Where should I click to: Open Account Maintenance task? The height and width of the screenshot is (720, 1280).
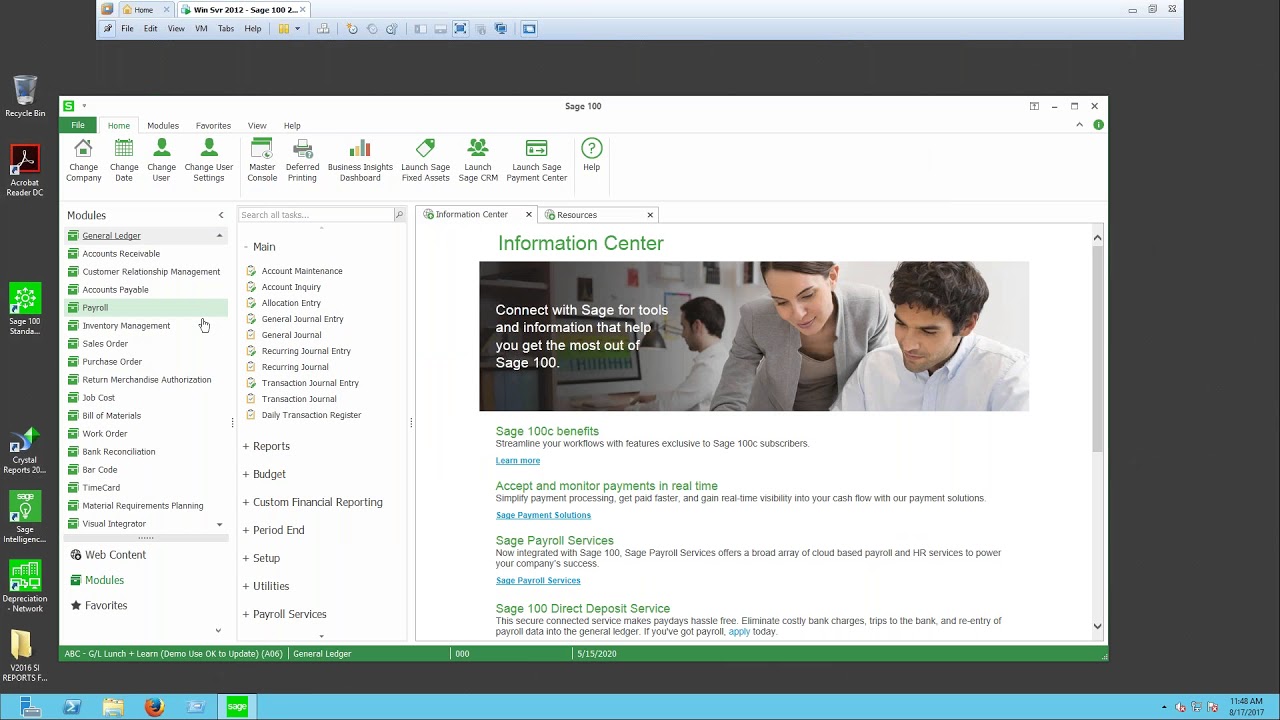302,271
